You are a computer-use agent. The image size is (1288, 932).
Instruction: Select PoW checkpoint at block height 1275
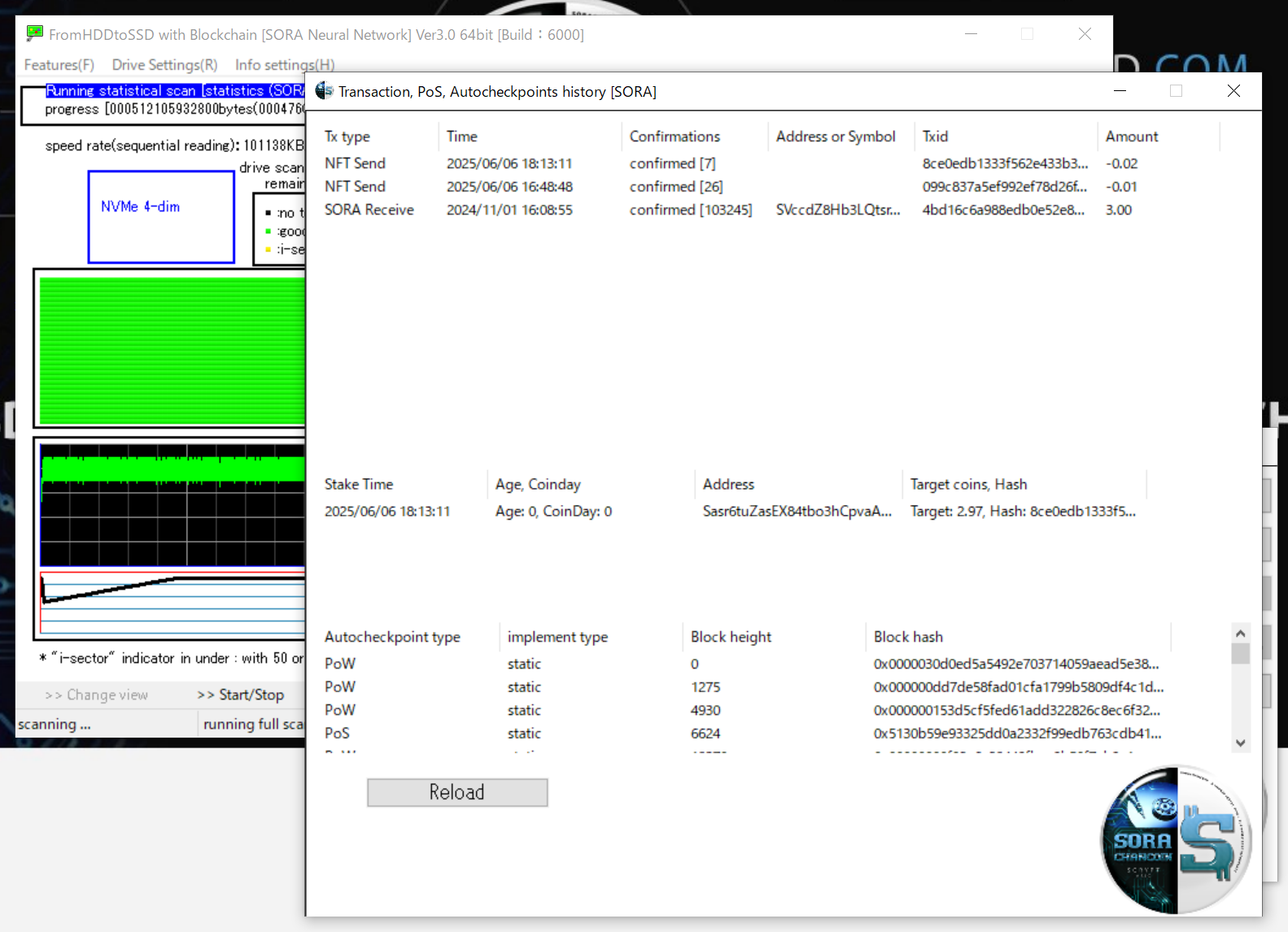744,687
